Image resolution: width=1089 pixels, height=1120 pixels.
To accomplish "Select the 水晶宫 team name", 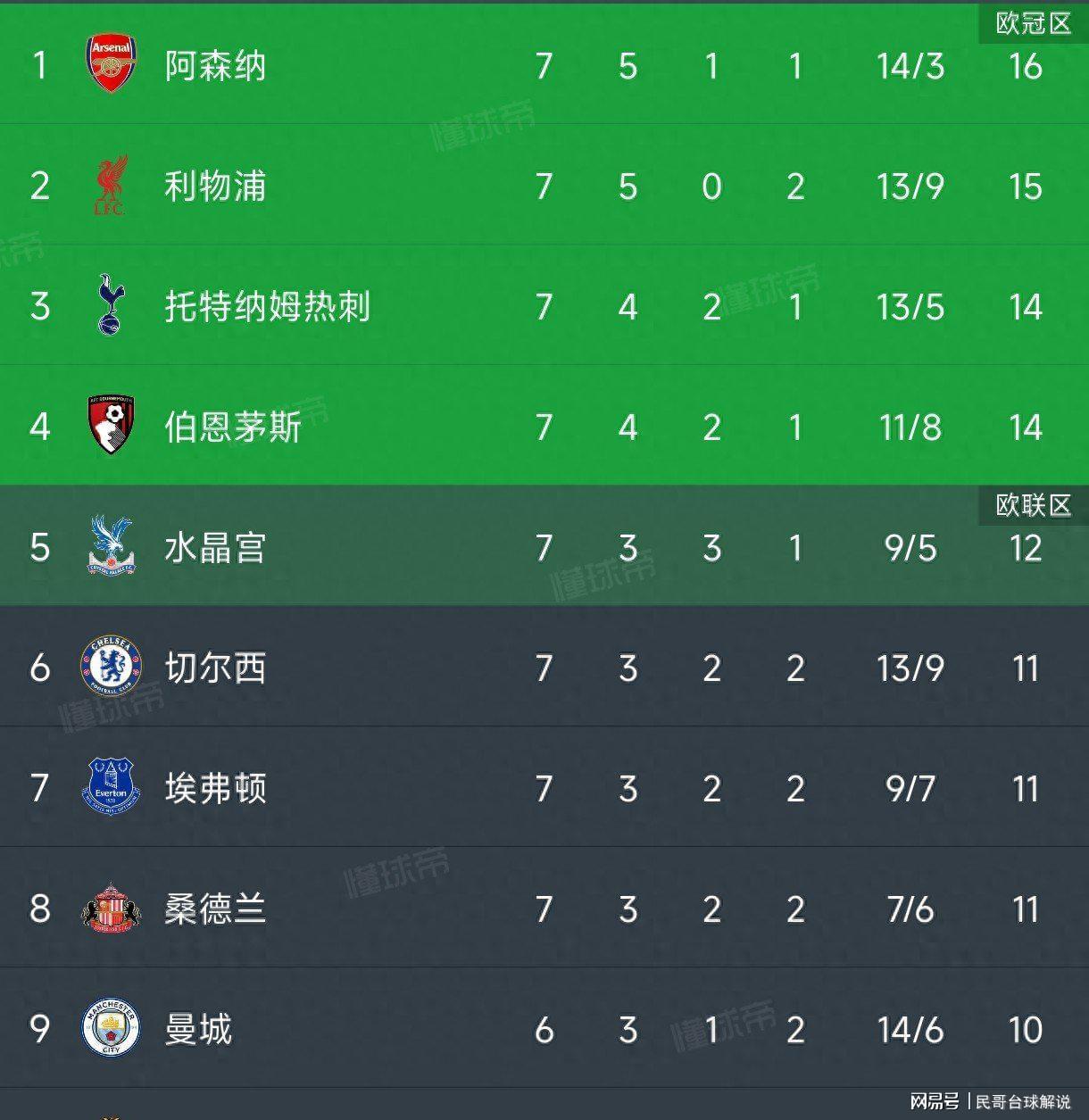I will tap(215, 548).
